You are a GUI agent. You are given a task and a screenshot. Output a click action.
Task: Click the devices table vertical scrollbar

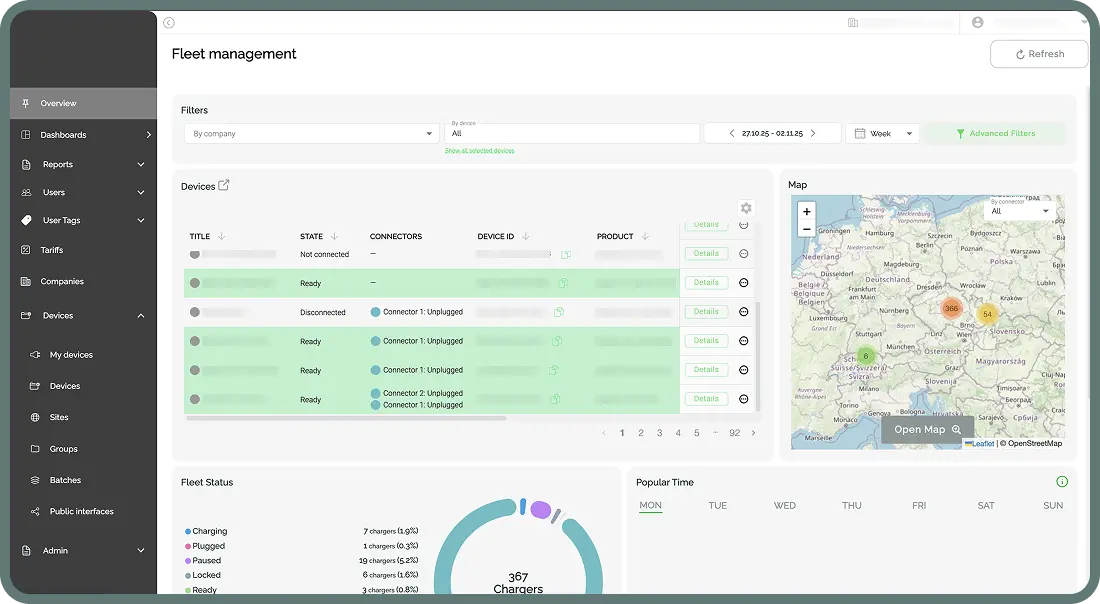coord(758,356)
